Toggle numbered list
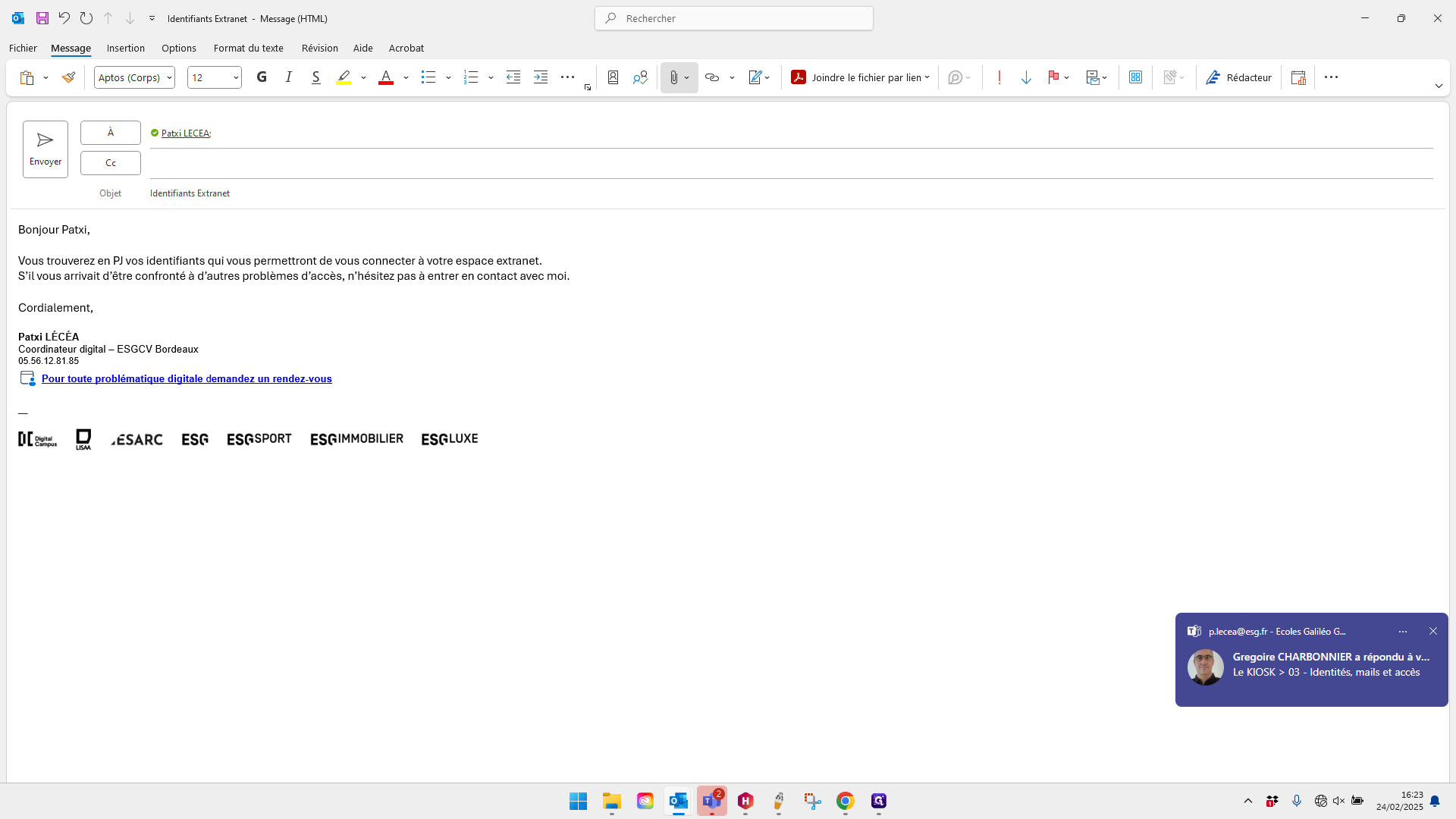The height and width of the screenshot is (819, 1456). [471, 77]
